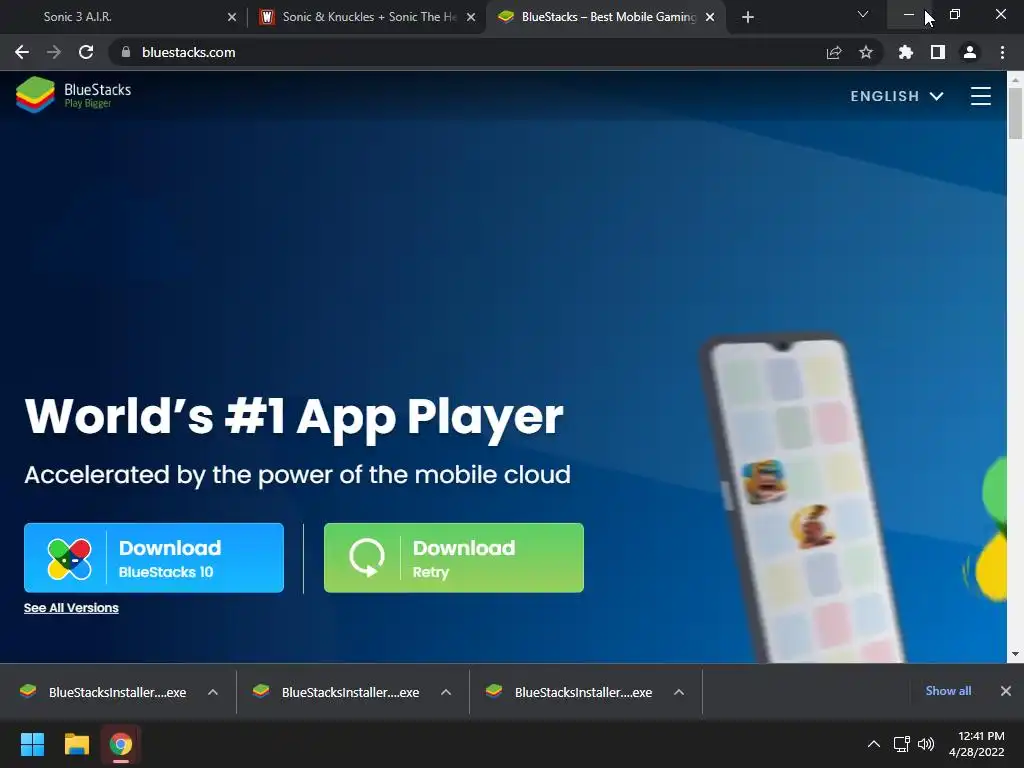
Task: Open the ENGLISH language dropdown
Action: (x=897, y=96)
